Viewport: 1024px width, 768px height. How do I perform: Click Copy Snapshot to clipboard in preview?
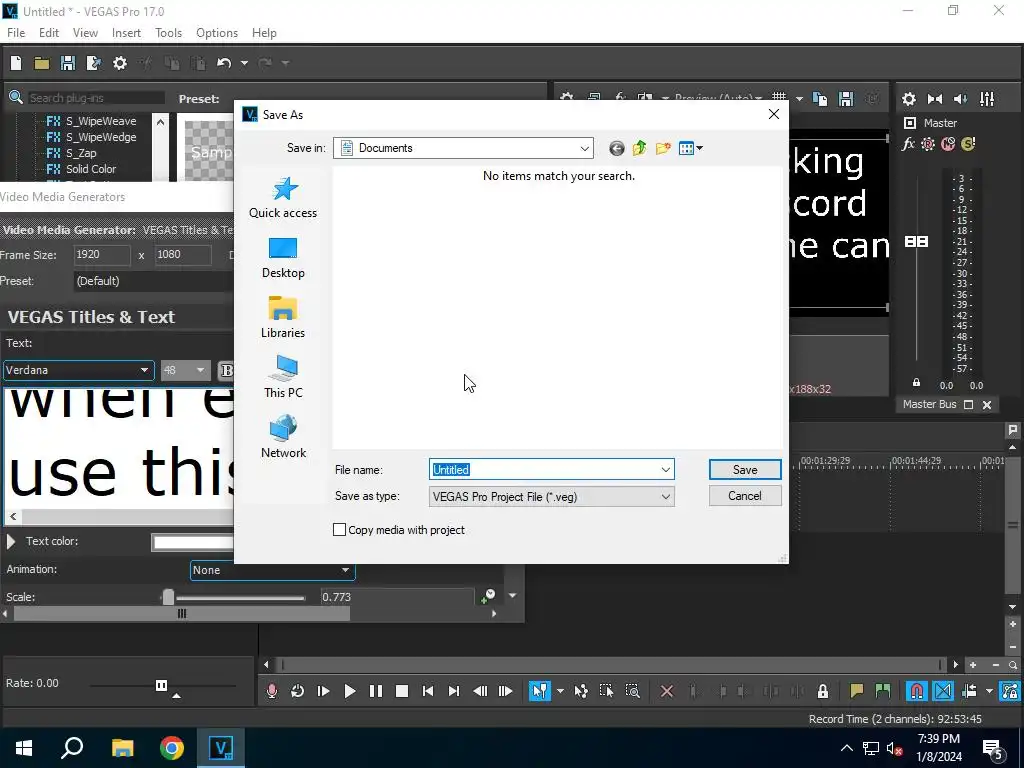pos(820,99)
